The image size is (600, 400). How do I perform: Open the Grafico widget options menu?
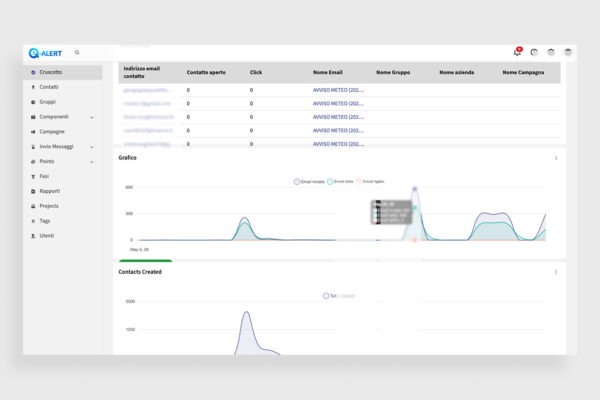(556, 158)
